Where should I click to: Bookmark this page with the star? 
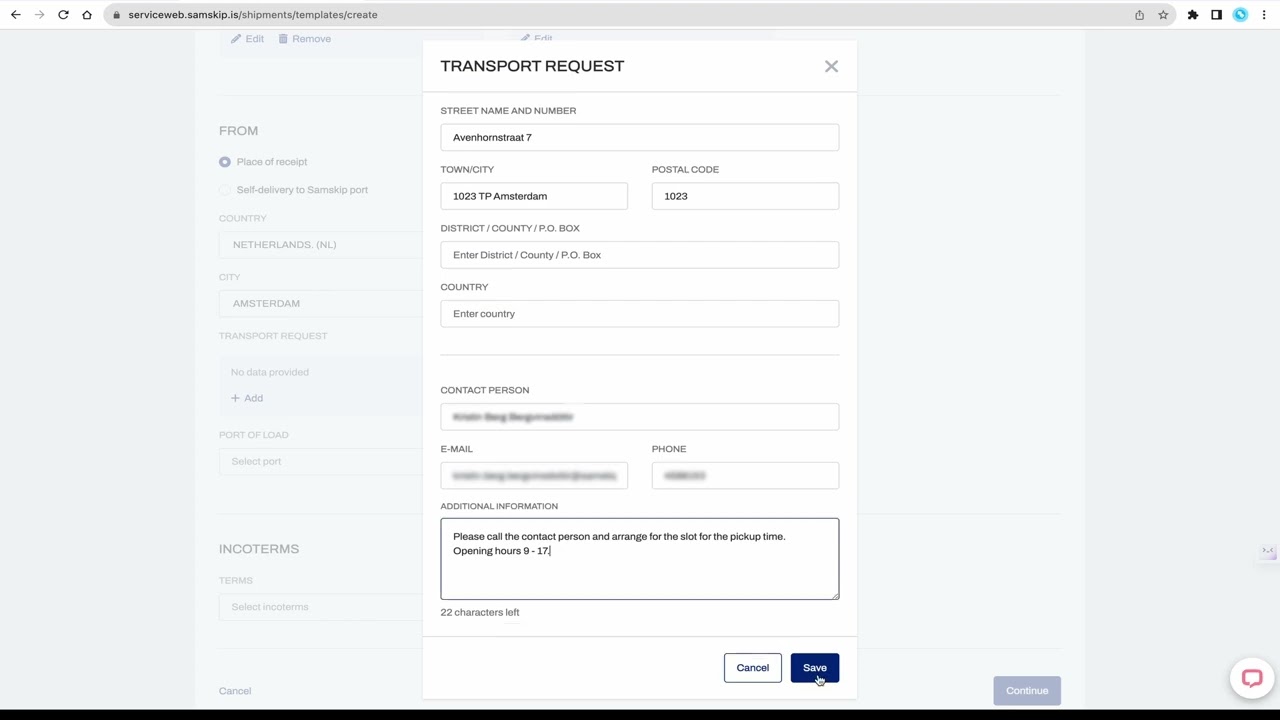pyautogui.click(x=1163, y=15)
